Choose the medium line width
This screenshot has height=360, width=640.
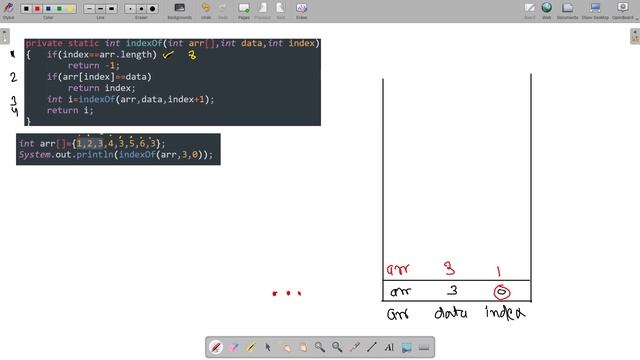100,9
